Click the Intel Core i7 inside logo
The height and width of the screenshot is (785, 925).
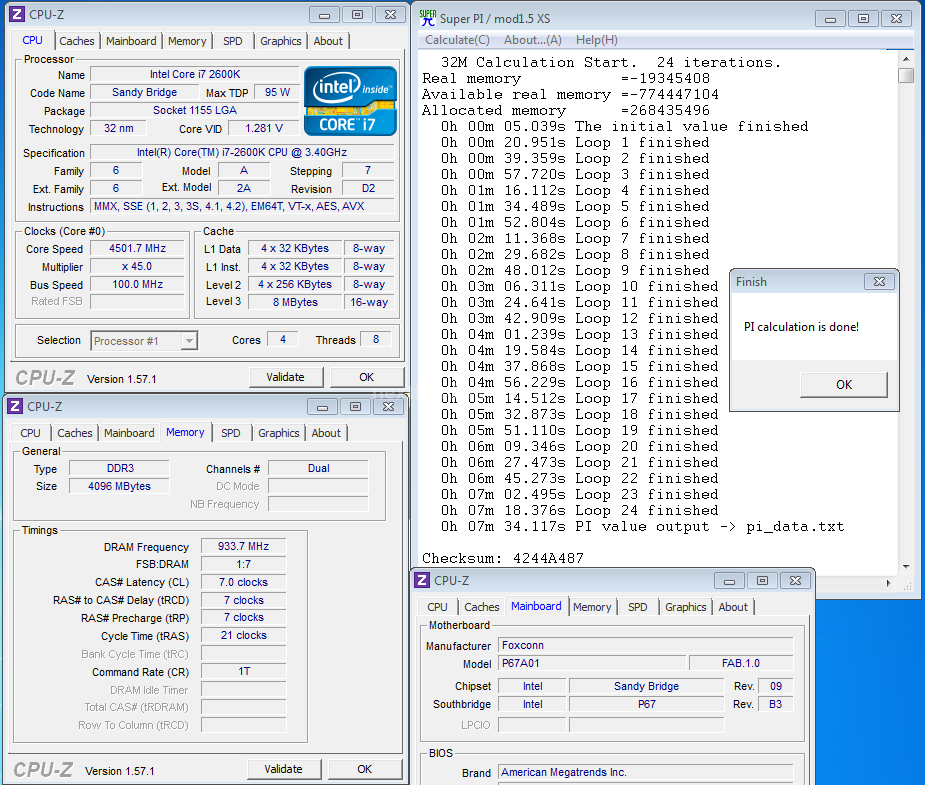point(350,101)
